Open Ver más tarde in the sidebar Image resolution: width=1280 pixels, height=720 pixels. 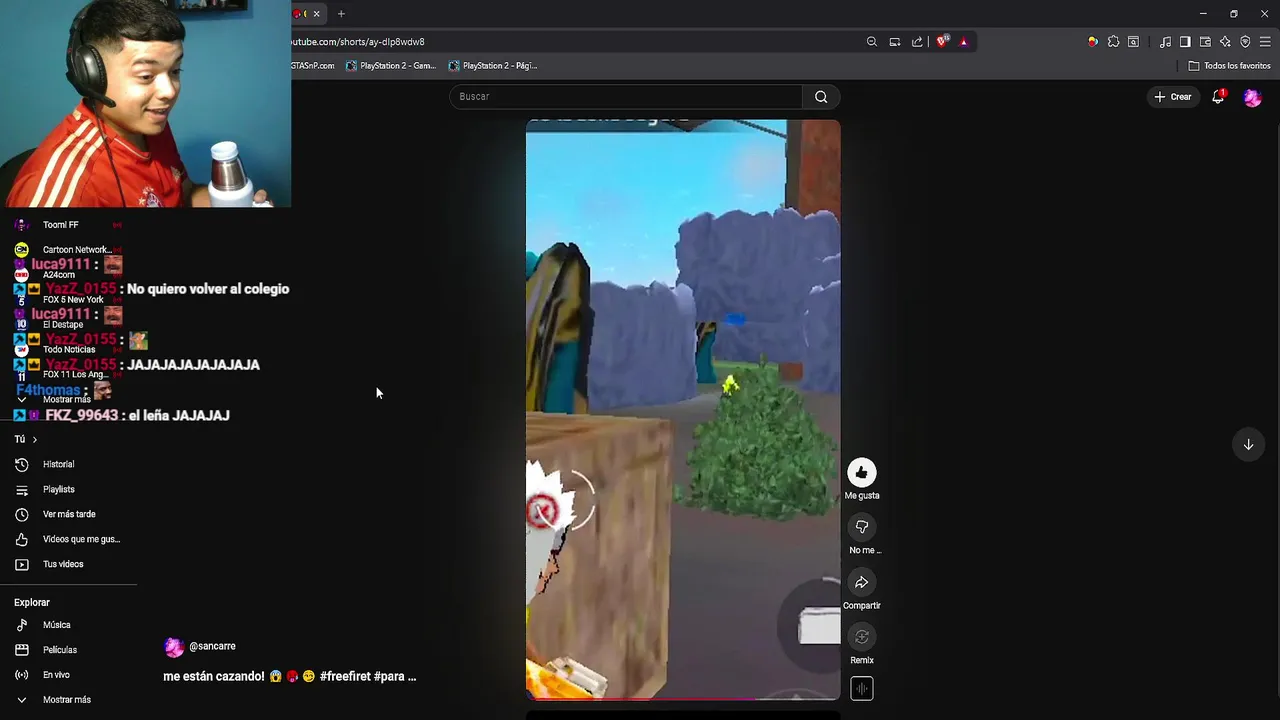point(68,514)
